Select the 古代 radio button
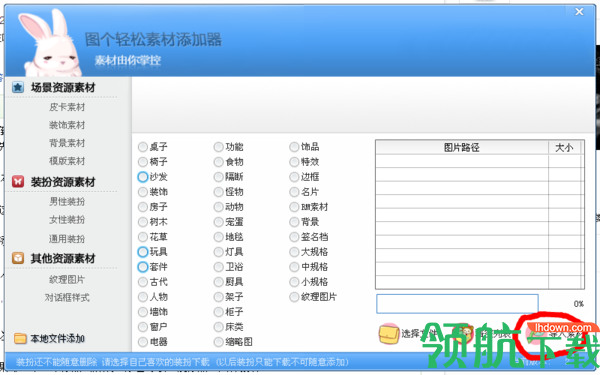The image size is (600, 375). coord(143,282)
